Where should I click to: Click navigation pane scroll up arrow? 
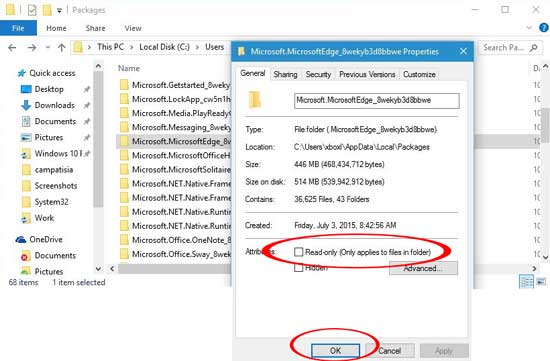(x=99, y=66)
